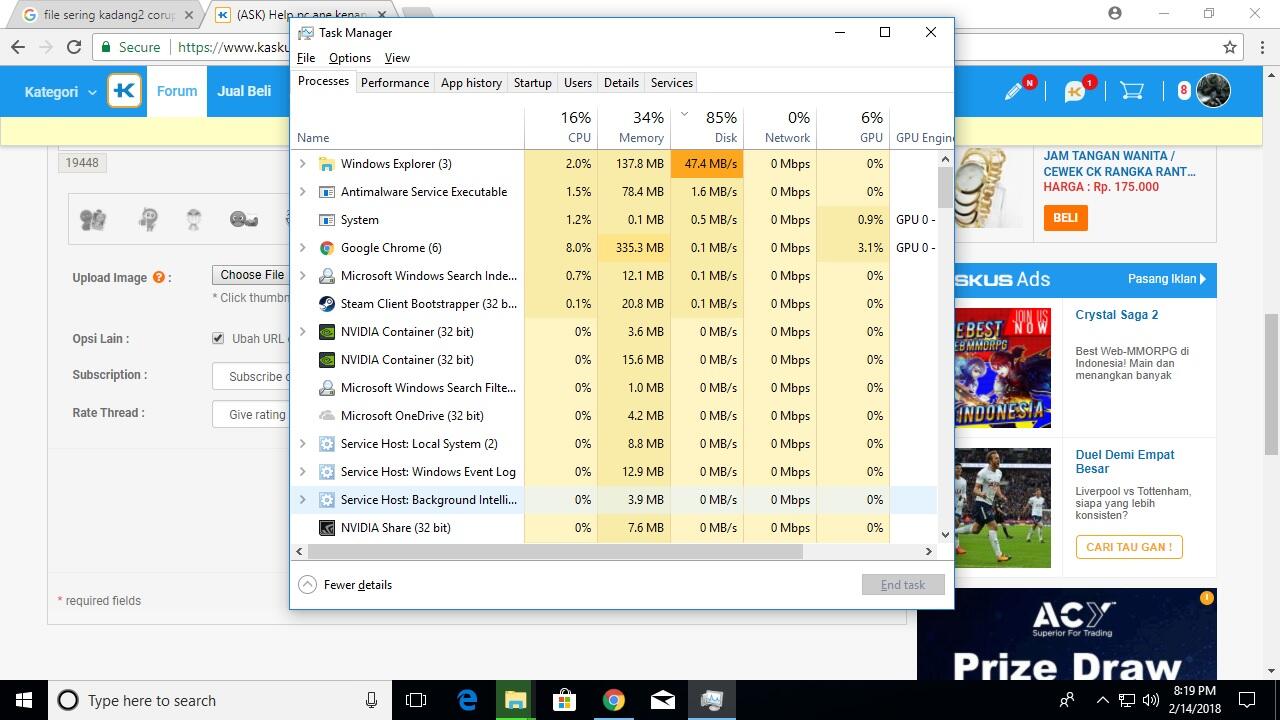Switch to the App history tab
Screen dimensions: 1280x720
471,83
